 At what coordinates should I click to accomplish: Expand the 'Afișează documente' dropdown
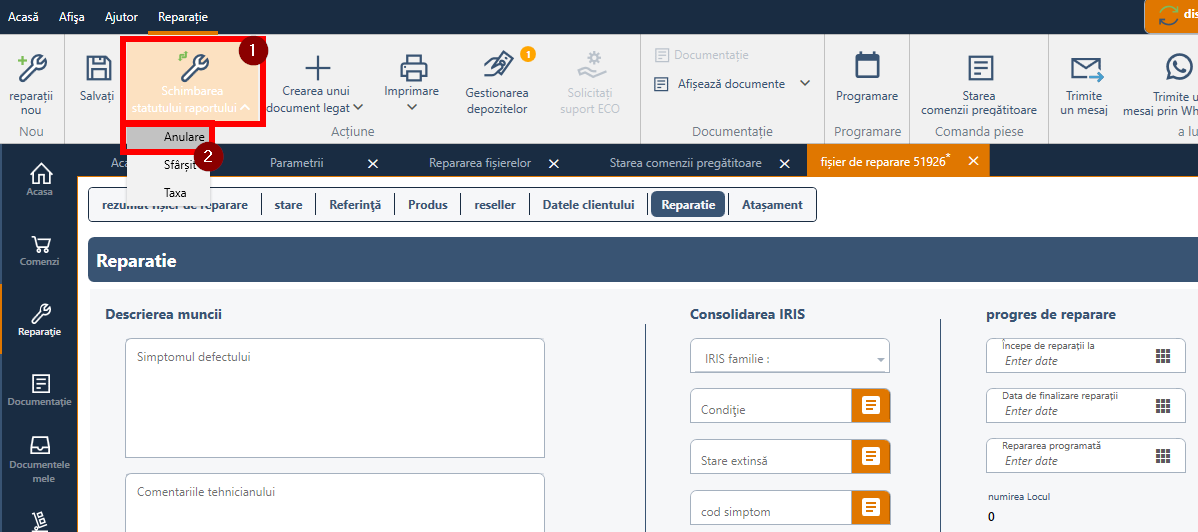point(805,83)
